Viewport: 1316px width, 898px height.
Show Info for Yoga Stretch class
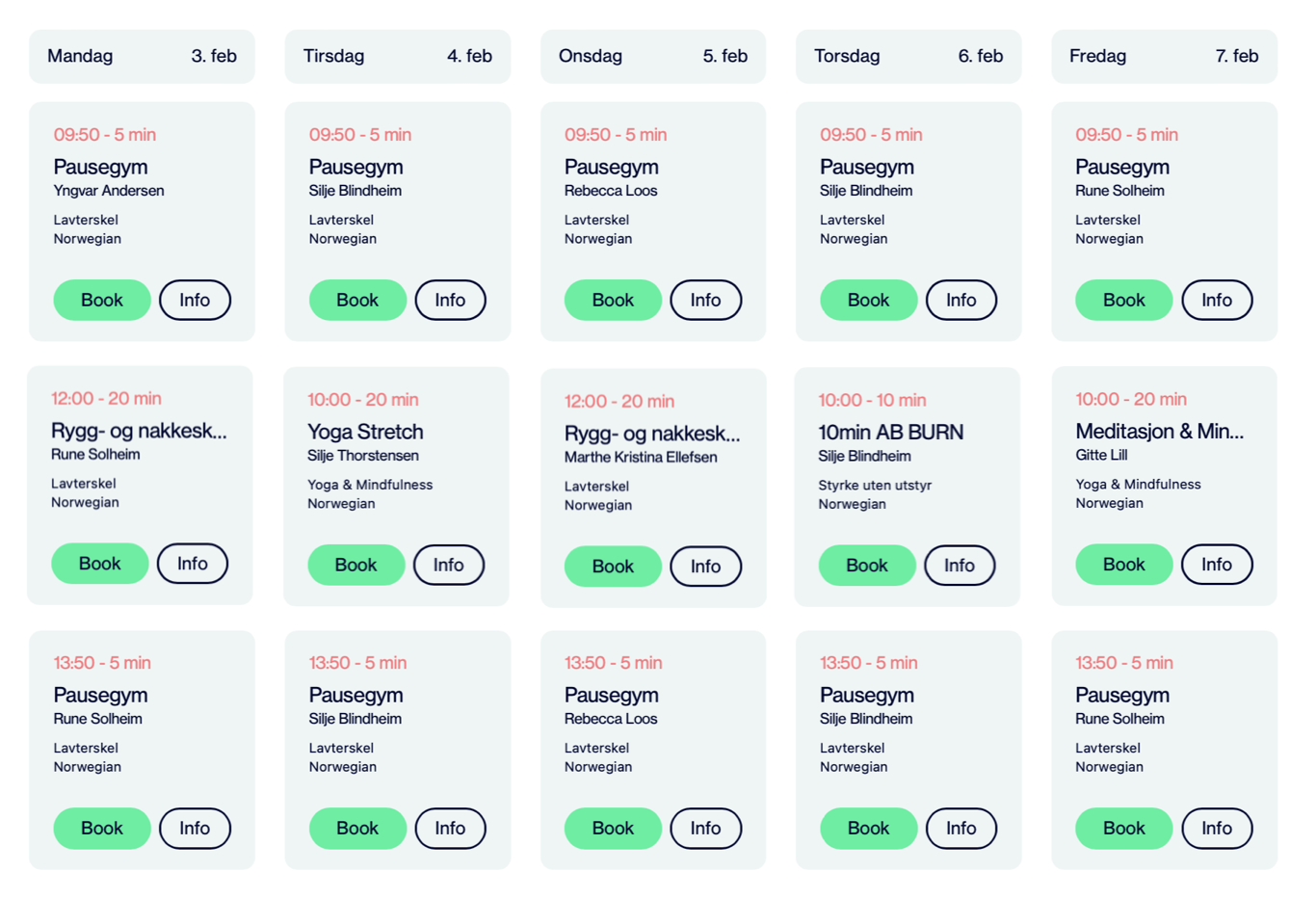point(448,565)
